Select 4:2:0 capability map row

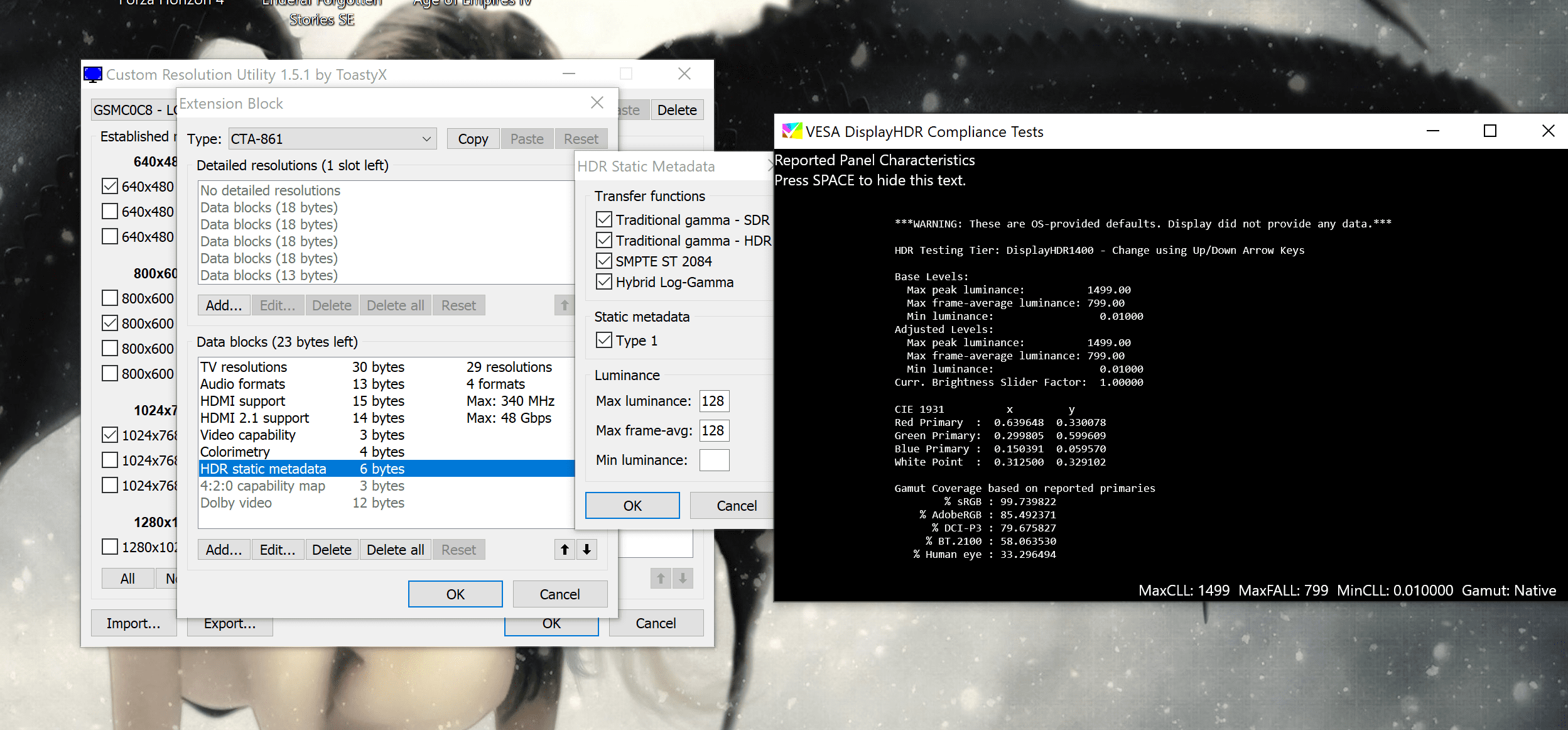386,486
